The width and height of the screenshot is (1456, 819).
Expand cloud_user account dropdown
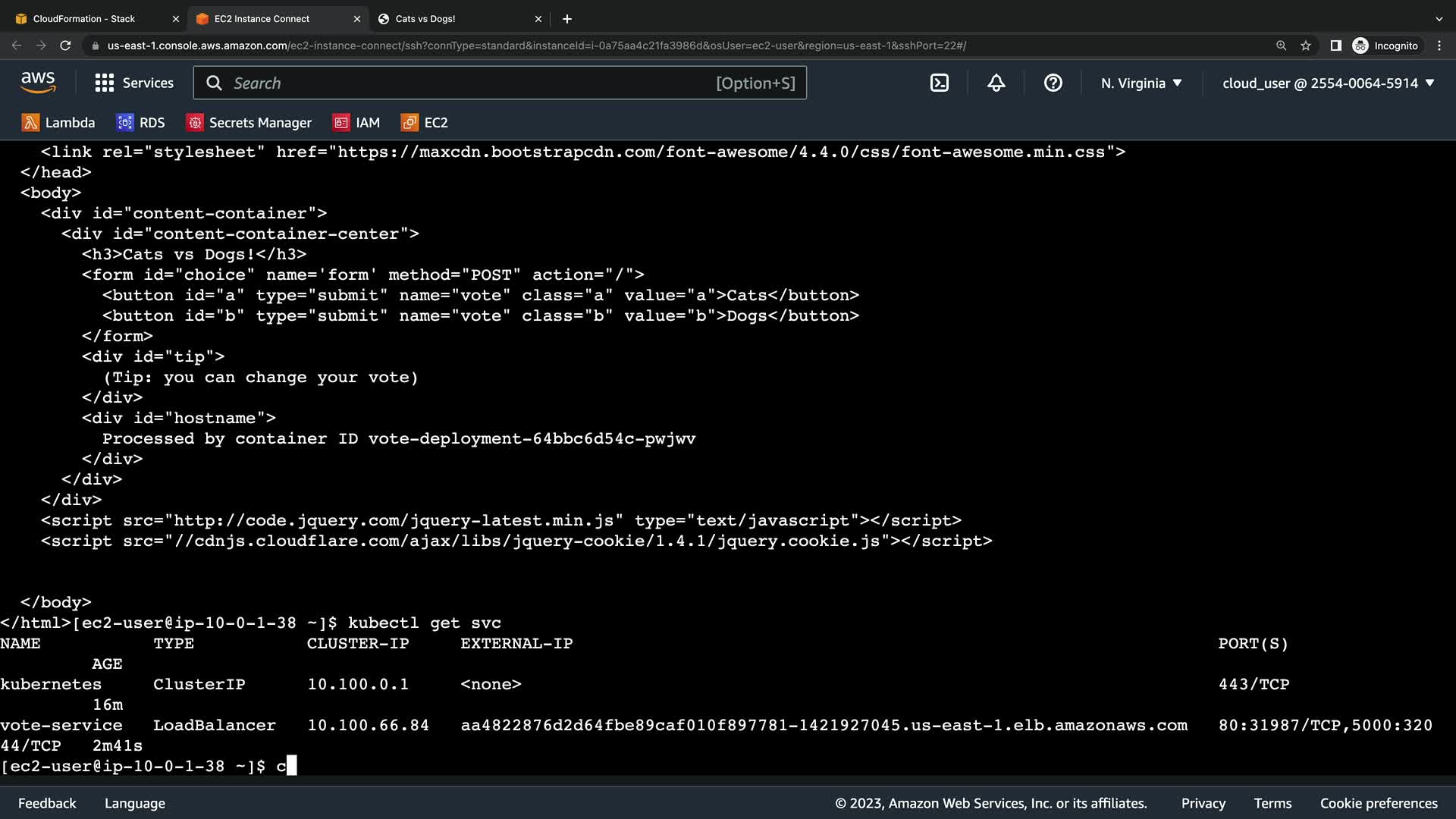click(x=1328, y=83)
